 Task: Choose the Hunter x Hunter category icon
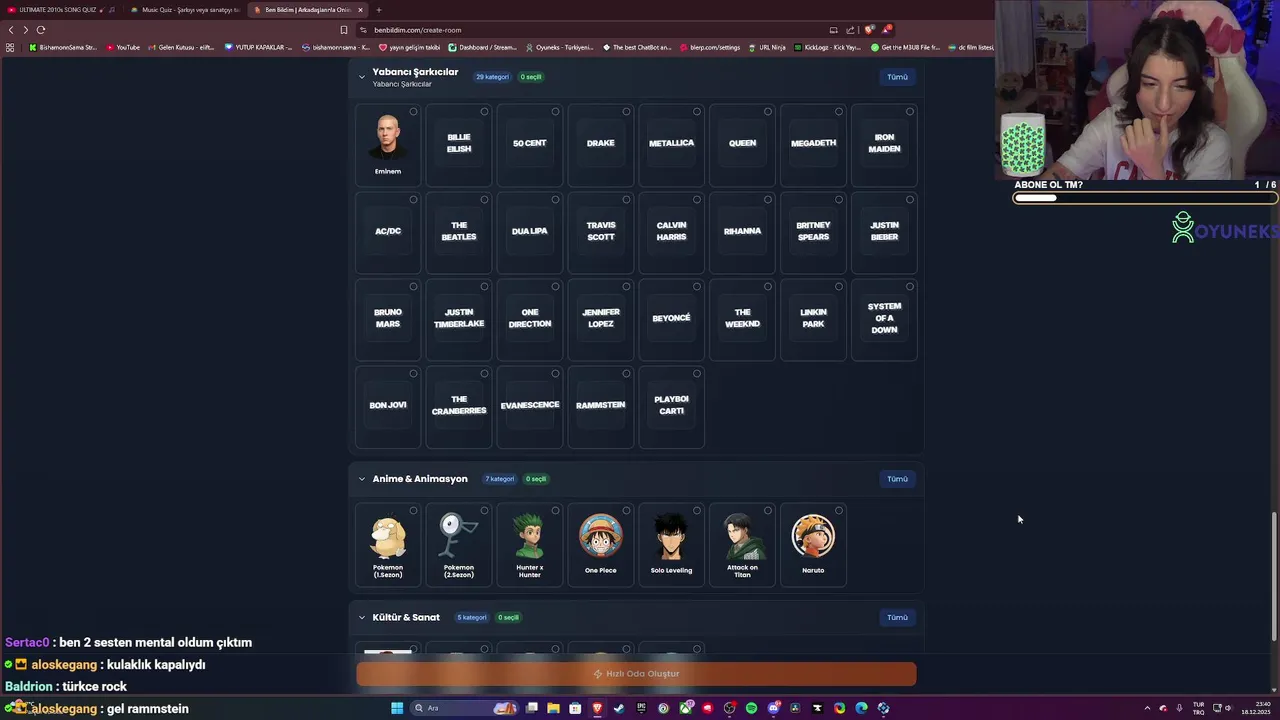(x=530, y=537)
